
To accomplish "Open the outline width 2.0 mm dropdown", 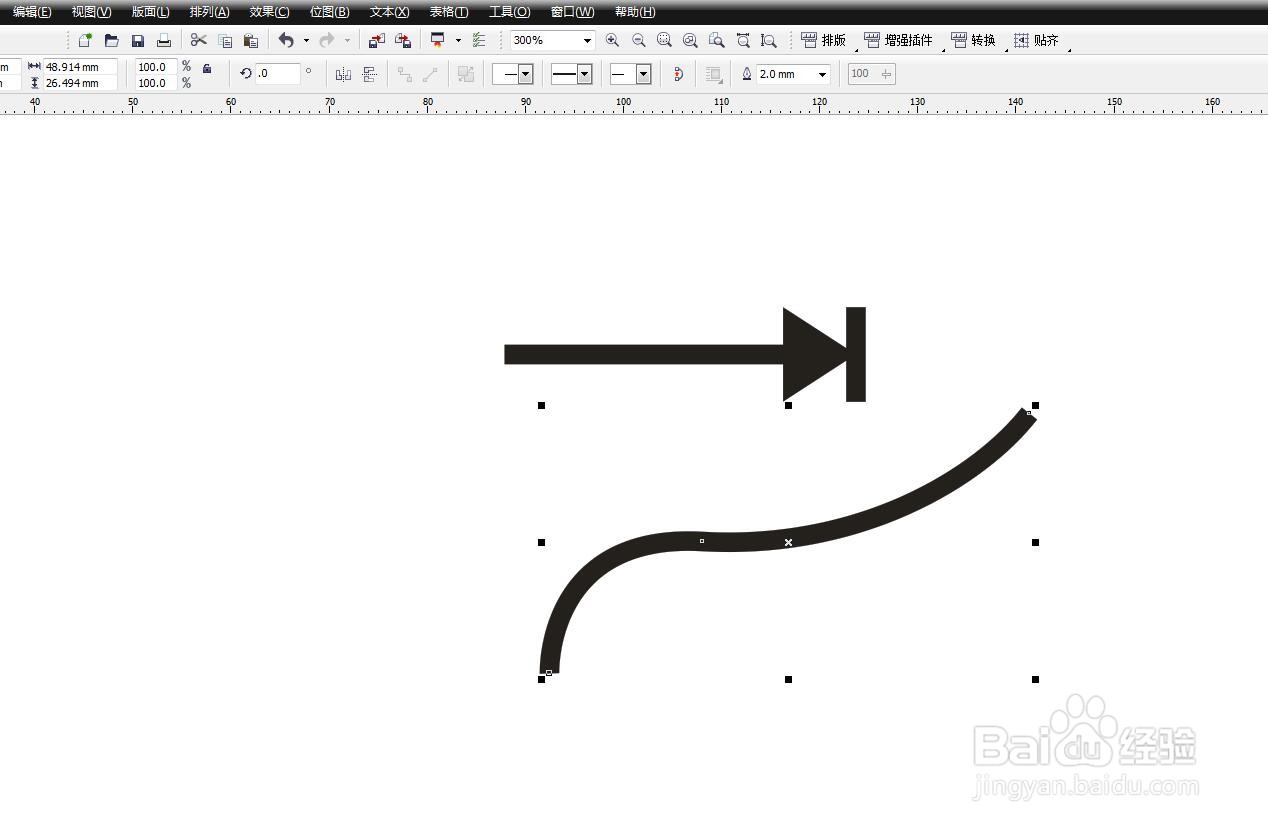I will click(822, 73).
